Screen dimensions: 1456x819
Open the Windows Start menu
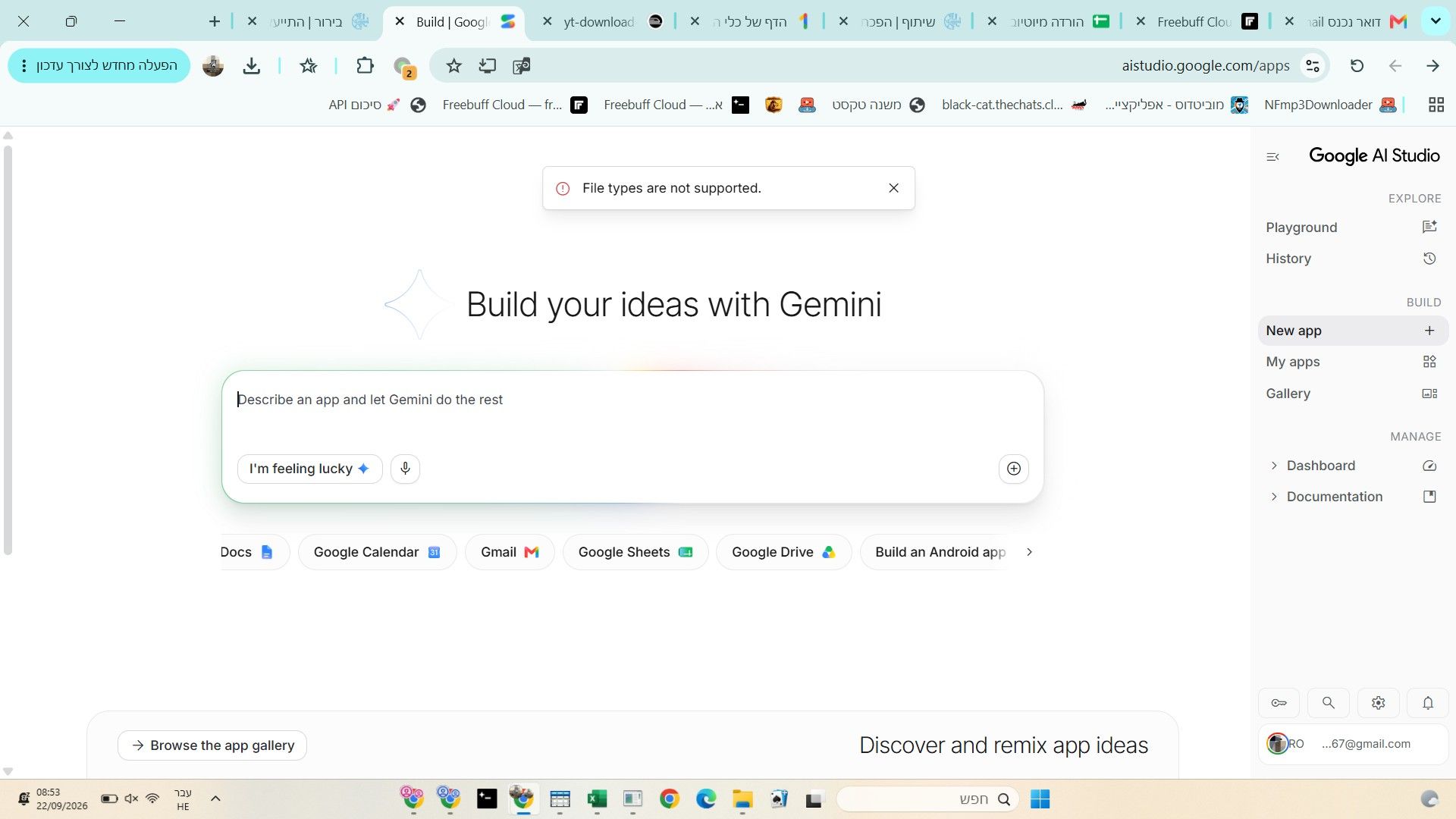(1040, 799)
